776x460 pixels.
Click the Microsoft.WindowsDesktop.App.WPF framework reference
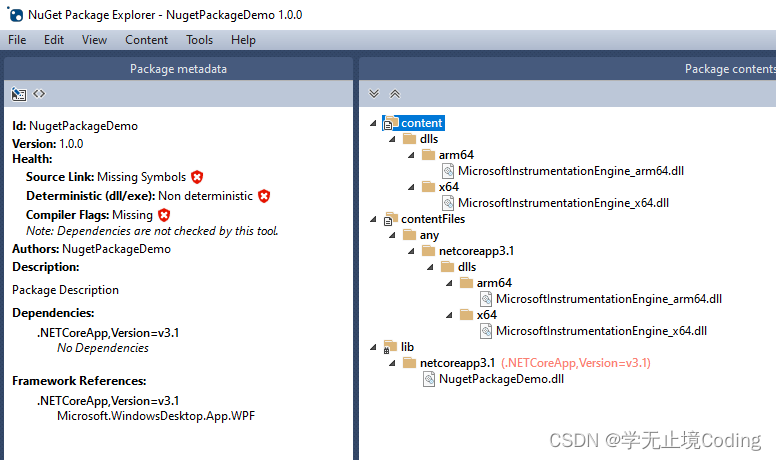(156, 416)
